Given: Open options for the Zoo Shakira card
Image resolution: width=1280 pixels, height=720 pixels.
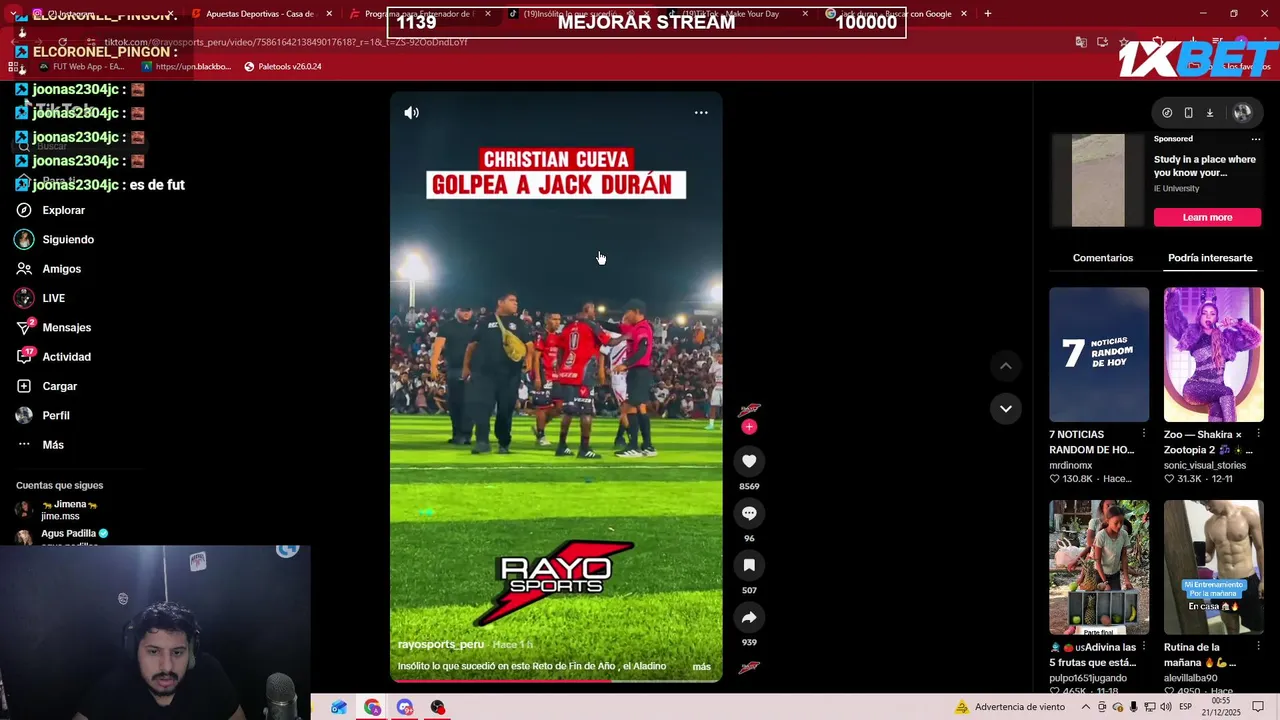Looking at the screenshot, I should click(x=1258, y=434).
